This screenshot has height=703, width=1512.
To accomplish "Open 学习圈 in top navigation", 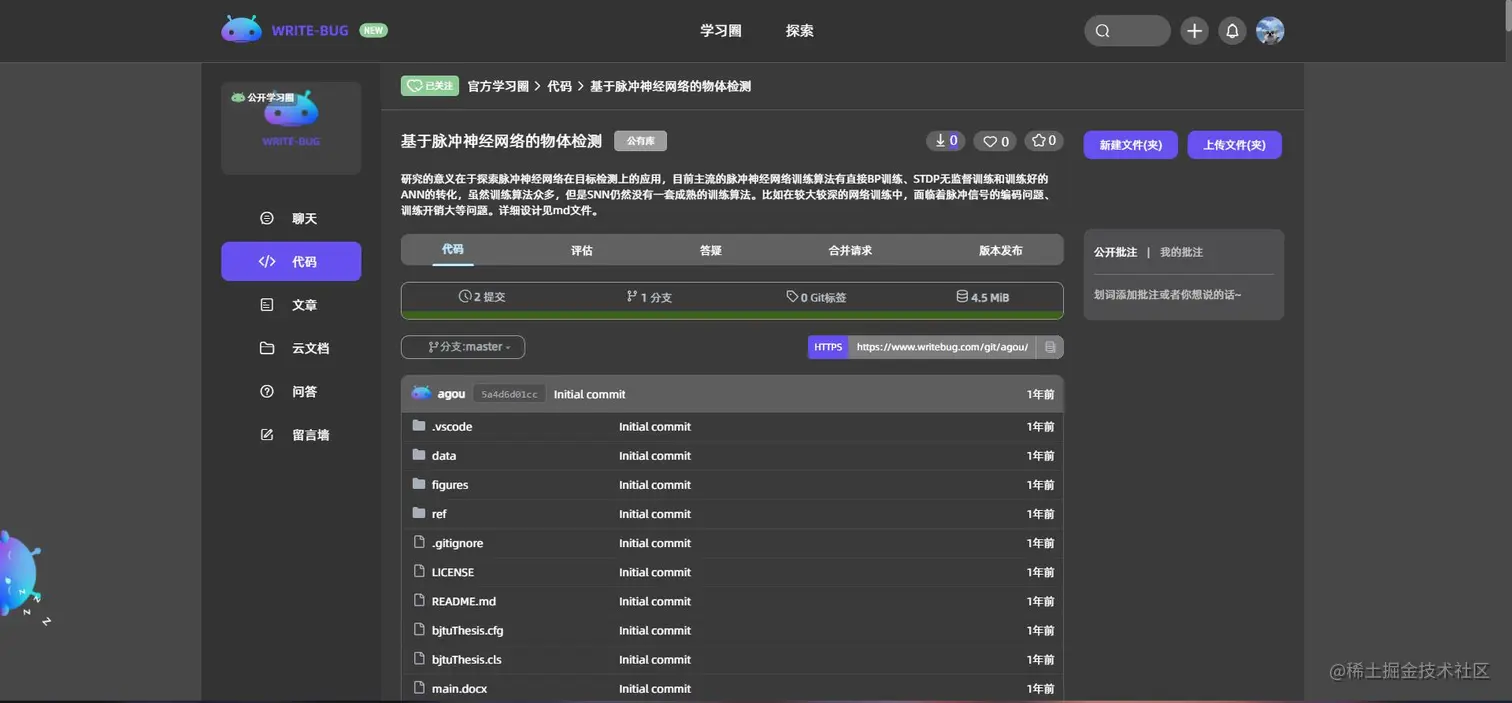I will pos(721,31).
